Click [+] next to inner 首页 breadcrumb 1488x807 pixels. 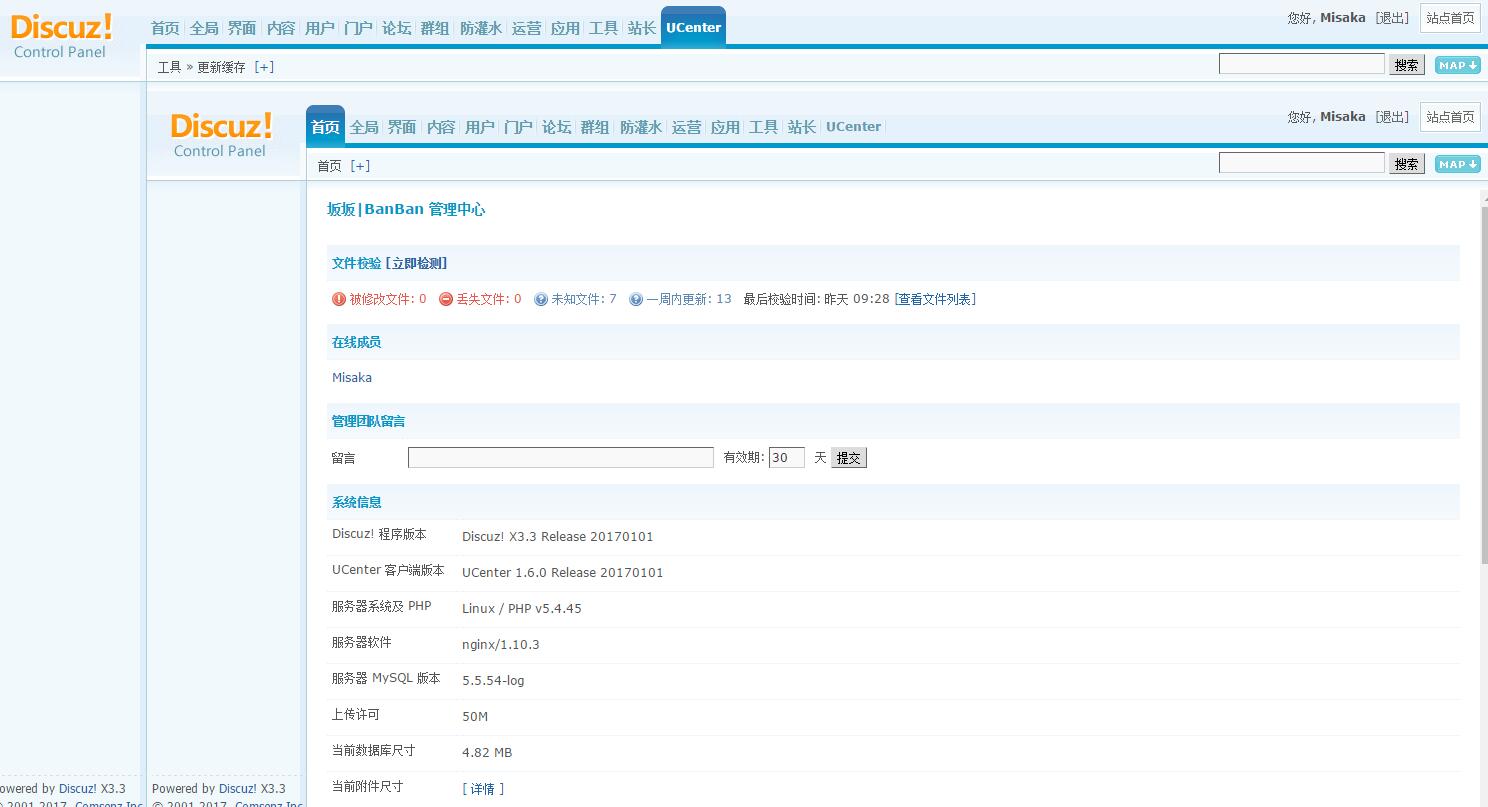pos(360,166)
